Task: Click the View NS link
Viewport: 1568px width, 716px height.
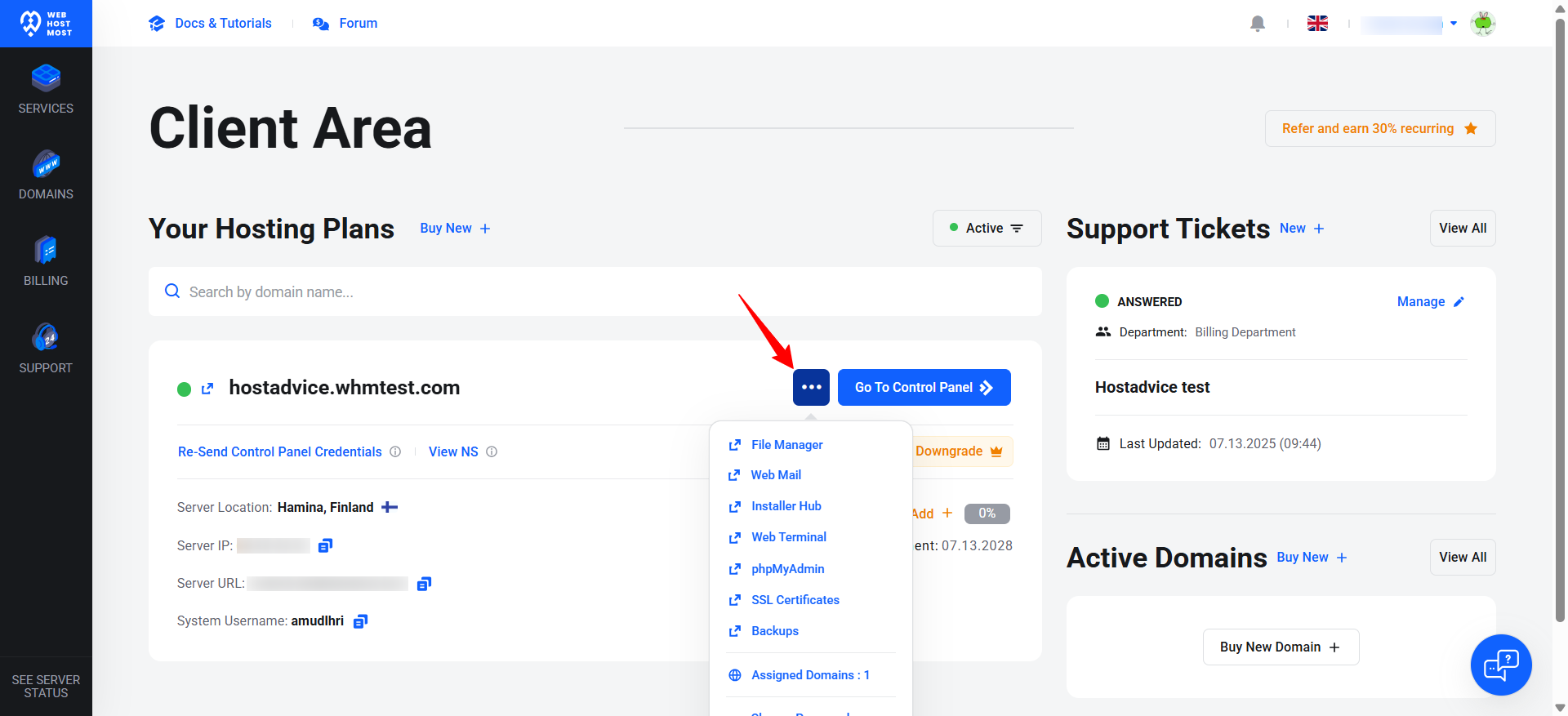Action: [x=453, y=451]
